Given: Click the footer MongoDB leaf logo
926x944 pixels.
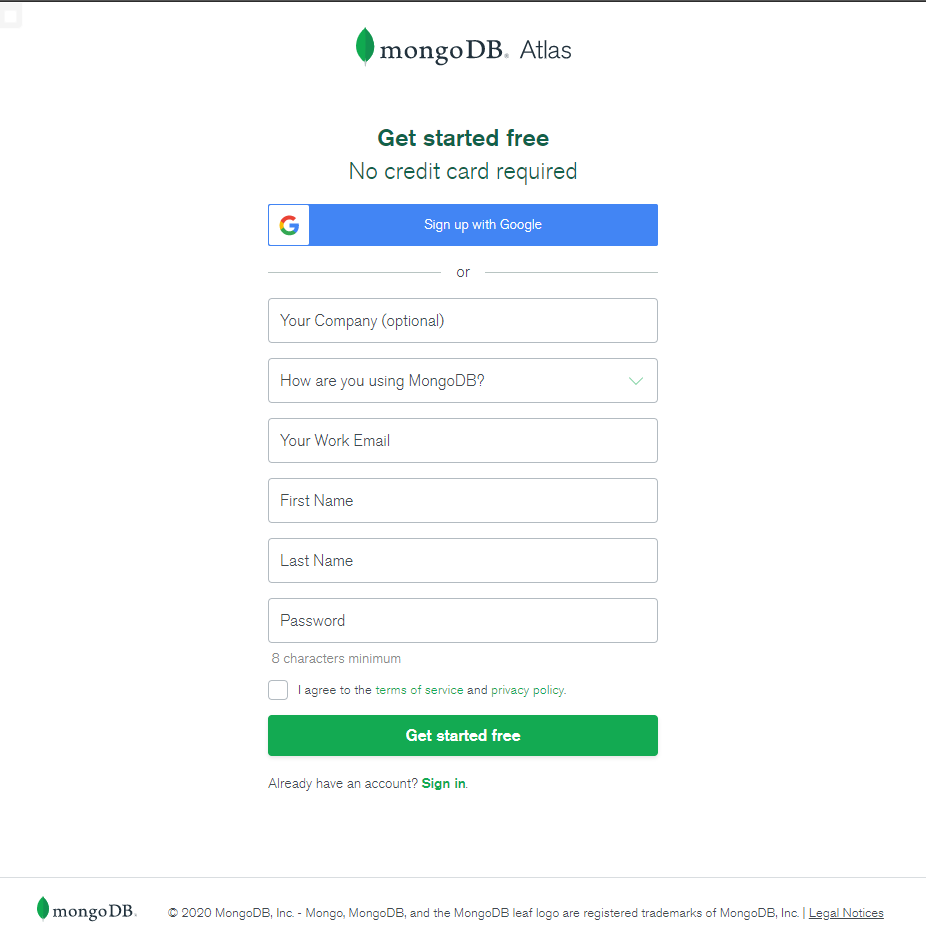Looking at the screenshot, I should click(x=43, y=908).
